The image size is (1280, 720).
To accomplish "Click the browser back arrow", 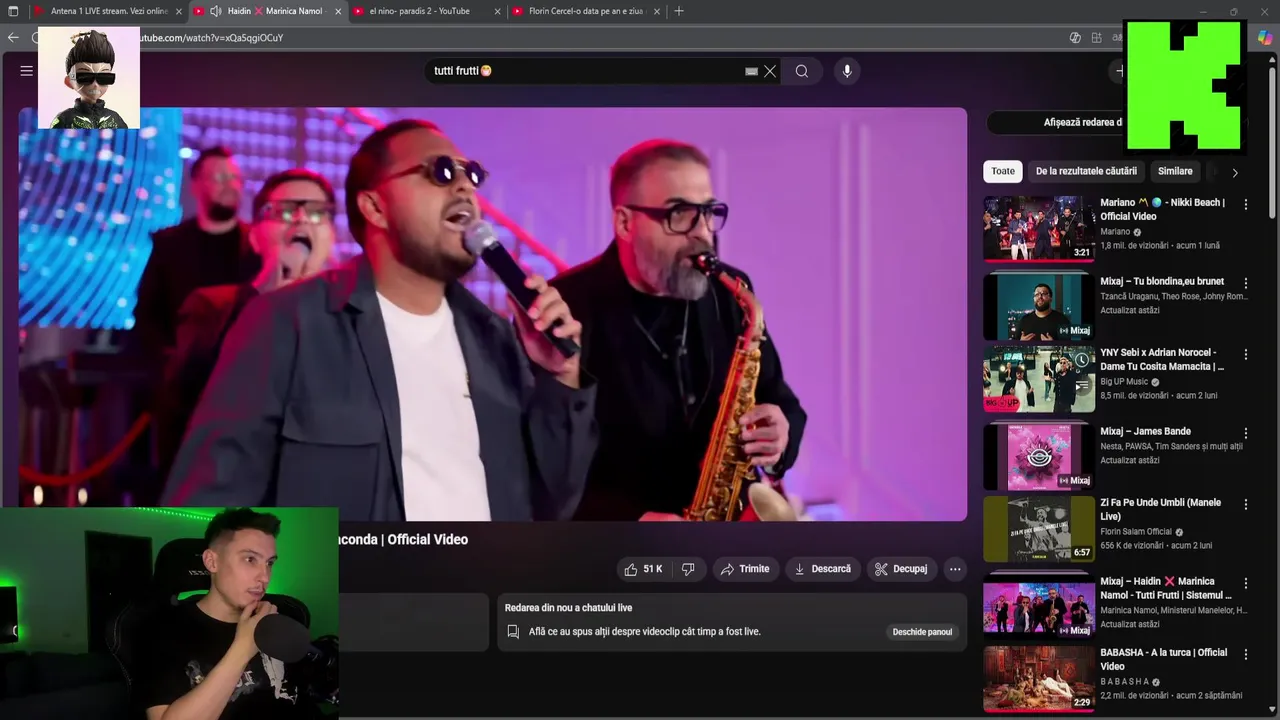I will [x=13, y=37].
